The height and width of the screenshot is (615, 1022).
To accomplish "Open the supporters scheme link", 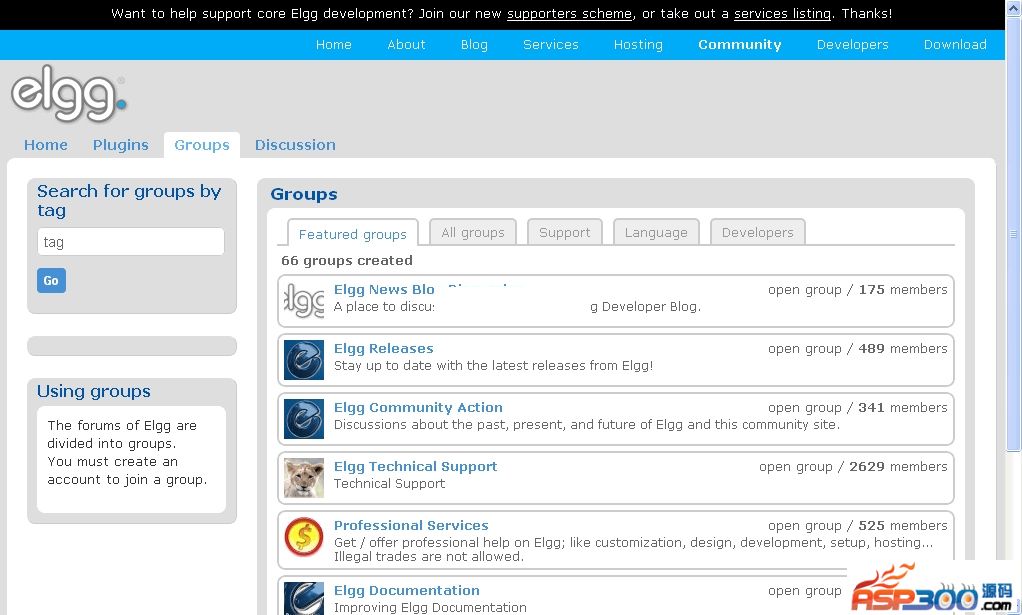I will point(569,14).
